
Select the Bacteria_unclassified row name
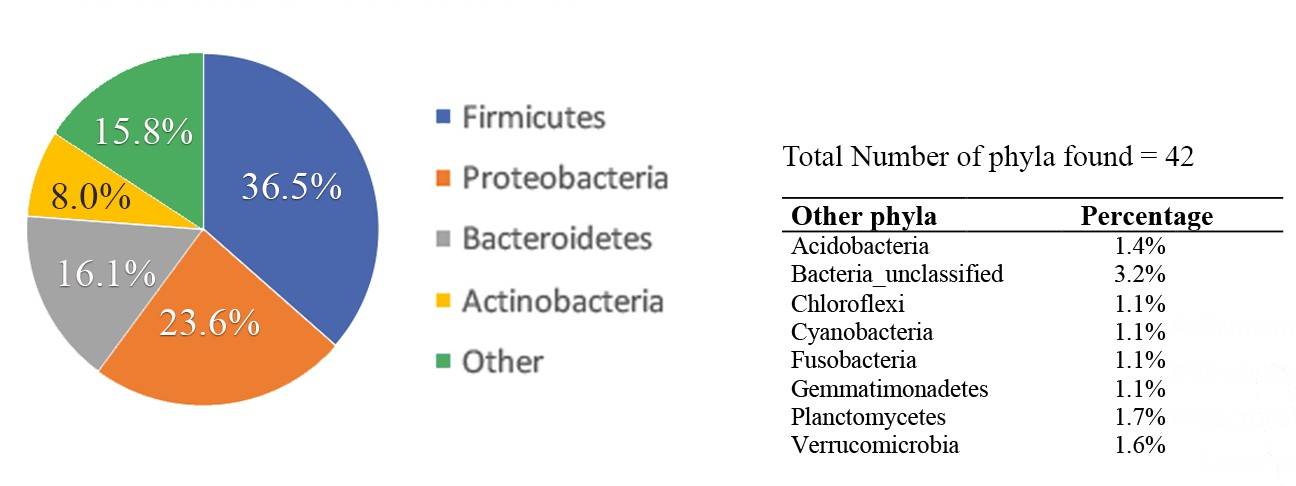897,274
